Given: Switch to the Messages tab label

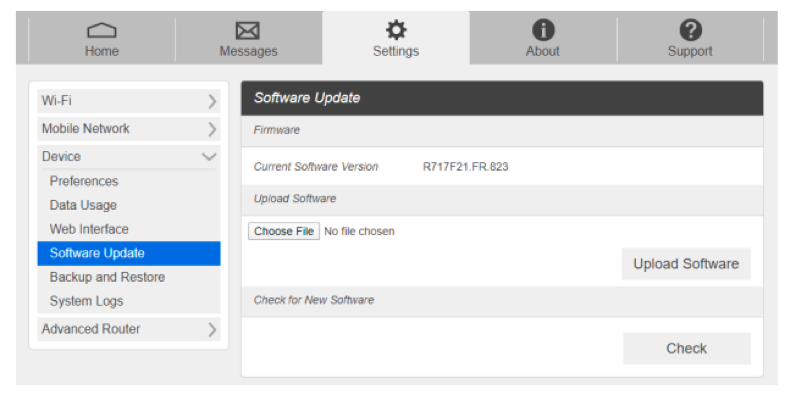Looking at the screenshot, I should [248, 51].
